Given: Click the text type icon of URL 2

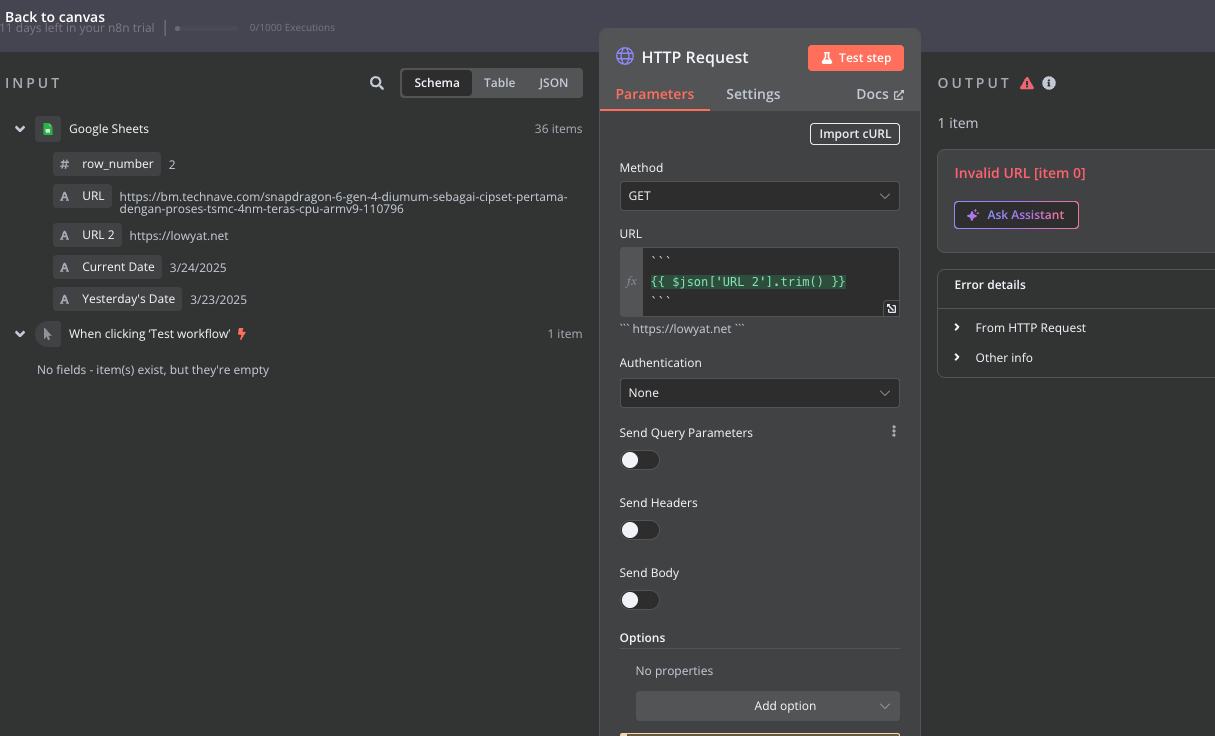Looking at the screenshot, I should tap(65, 236).
